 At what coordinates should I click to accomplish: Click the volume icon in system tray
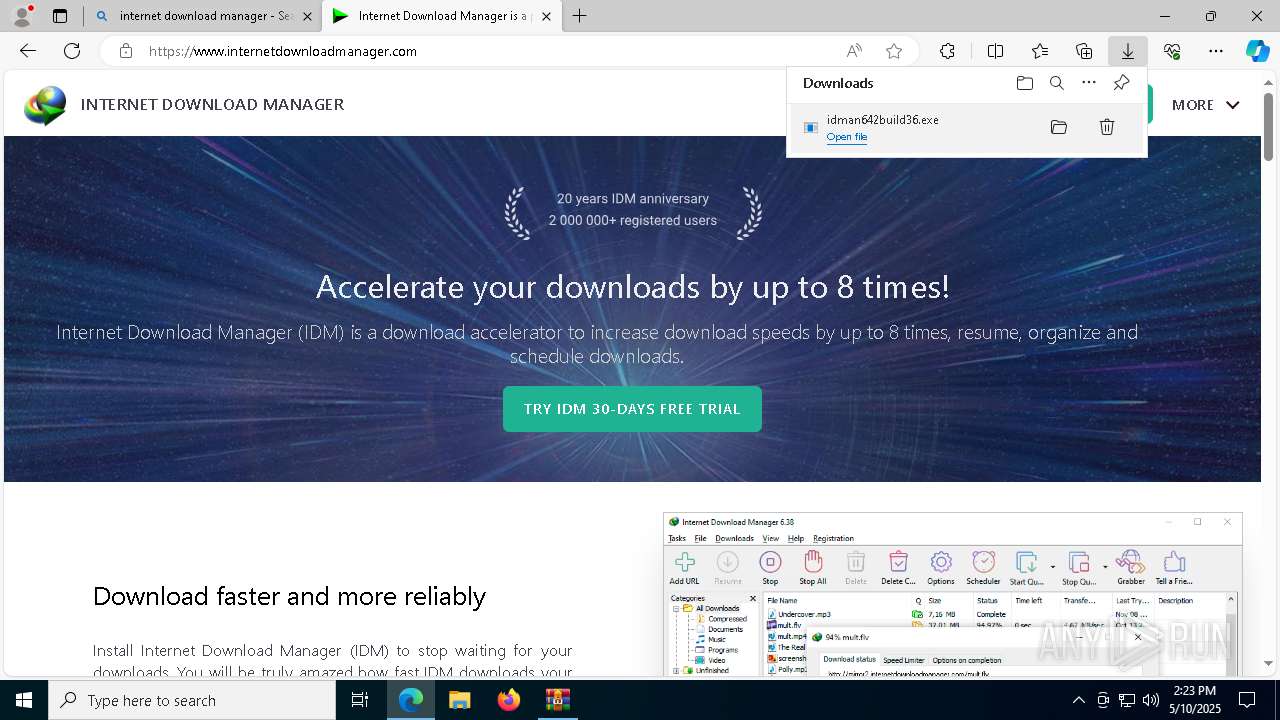pos(1150,700)
